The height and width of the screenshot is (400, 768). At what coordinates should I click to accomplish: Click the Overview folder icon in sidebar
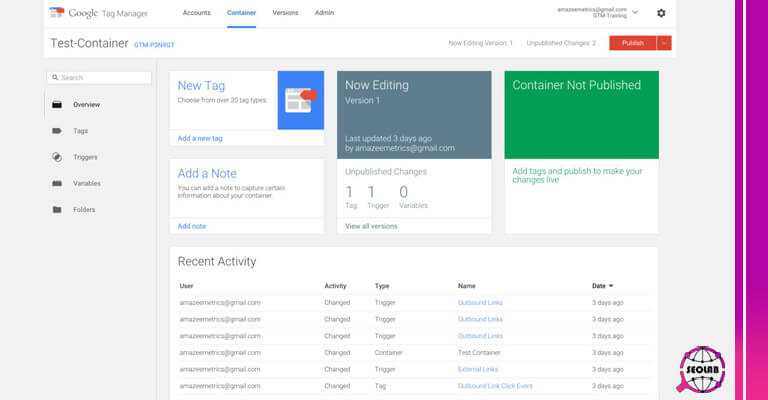[57, 105]
